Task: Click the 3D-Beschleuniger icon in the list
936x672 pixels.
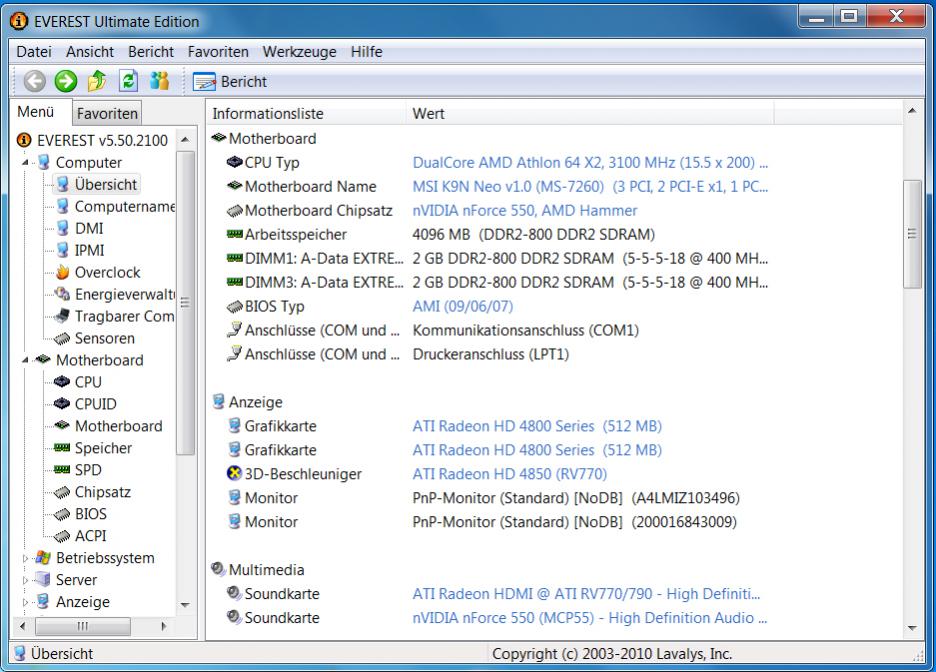Action: [x=235, y=473]
